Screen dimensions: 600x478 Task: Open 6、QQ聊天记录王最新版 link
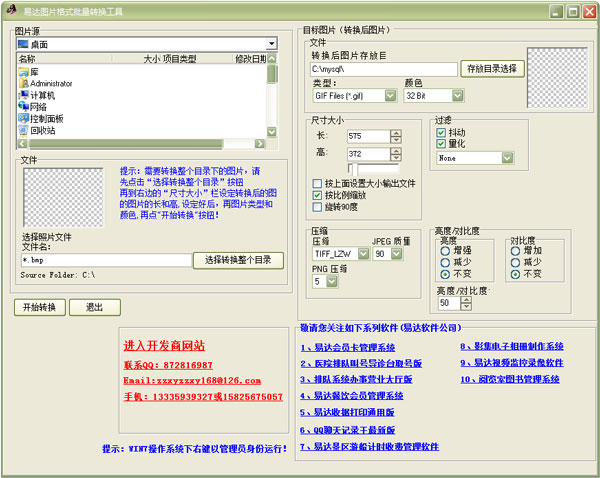347,430
